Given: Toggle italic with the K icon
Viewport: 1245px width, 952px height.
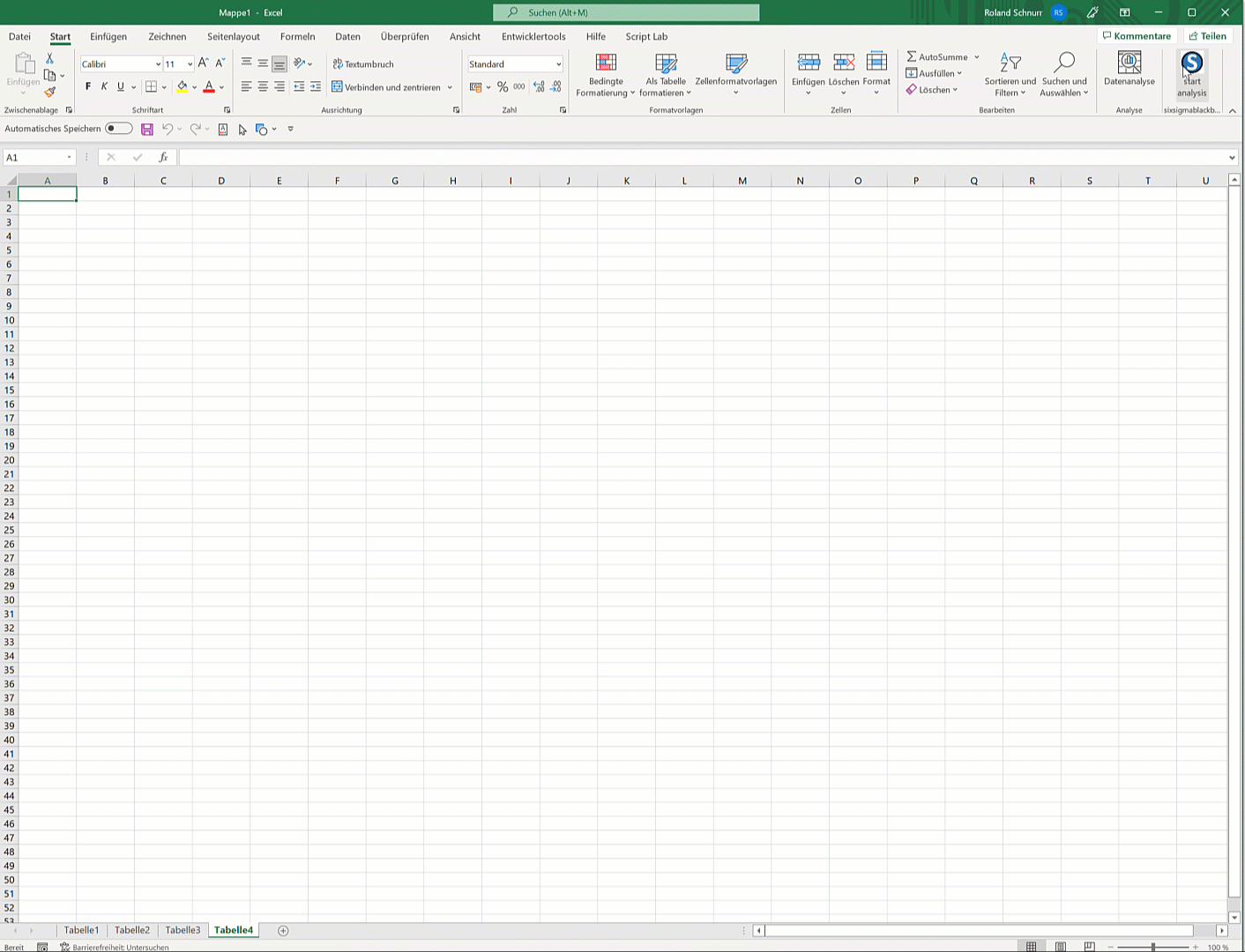Looking at the screenshot, I should coord(103,86).
